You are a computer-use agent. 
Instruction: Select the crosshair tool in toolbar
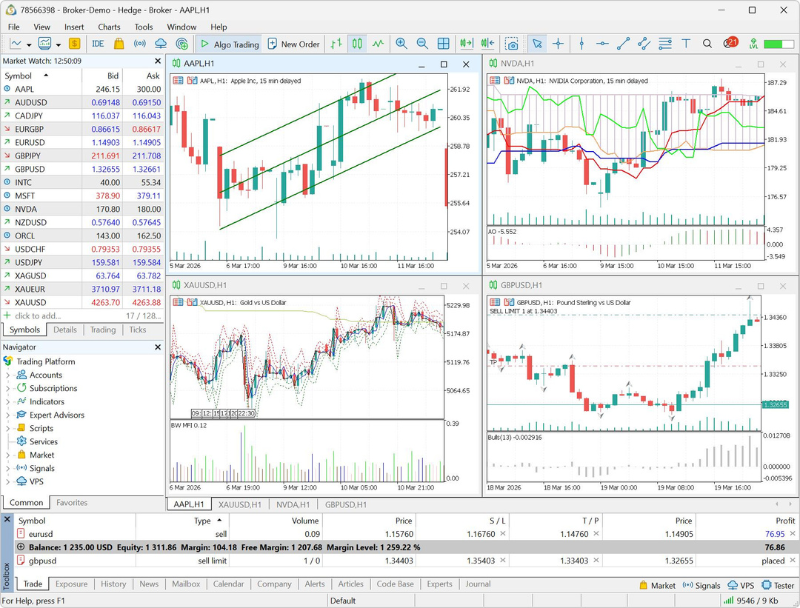click(558, 44)
